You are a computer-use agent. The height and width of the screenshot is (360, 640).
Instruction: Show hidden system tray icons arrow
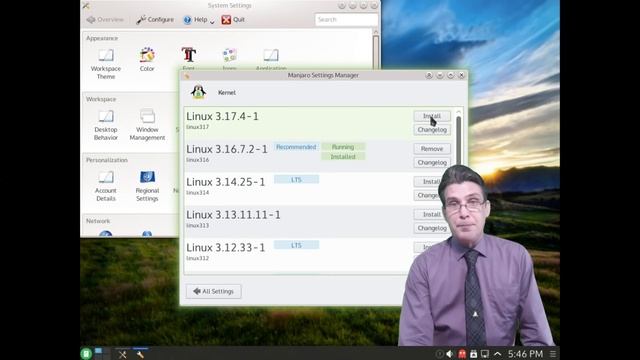click(x=497, y=354)
